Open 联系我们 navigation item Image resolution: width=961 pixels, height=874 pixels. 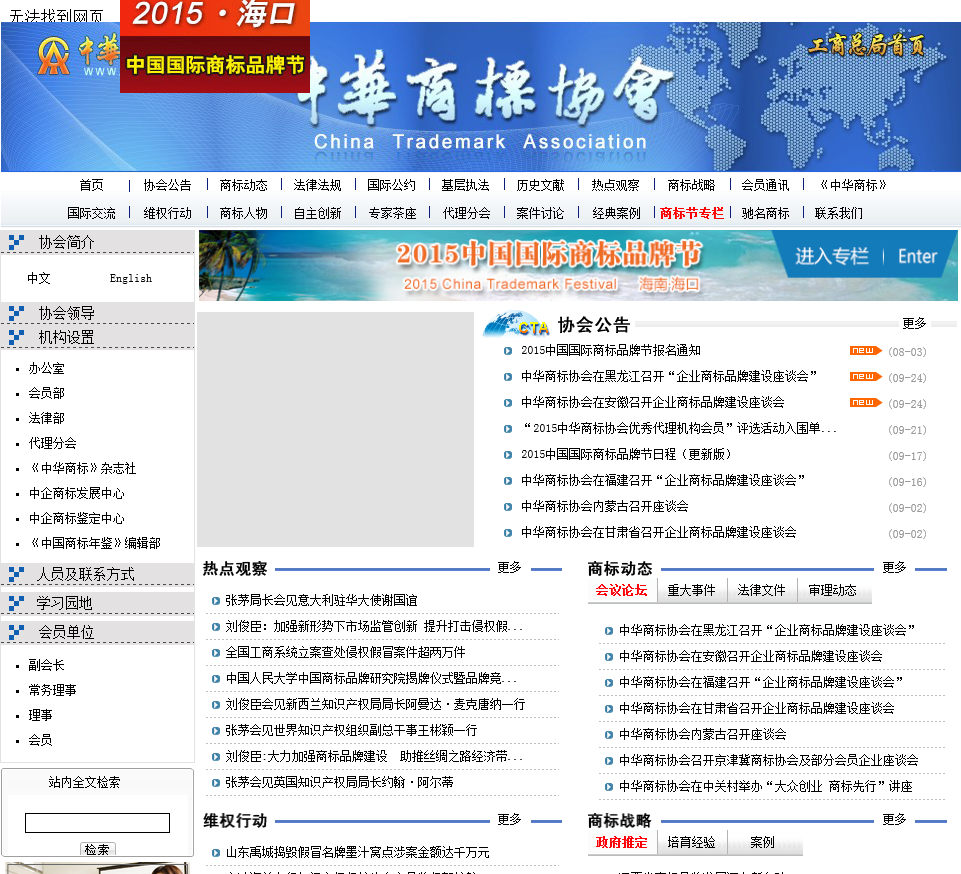838,213
